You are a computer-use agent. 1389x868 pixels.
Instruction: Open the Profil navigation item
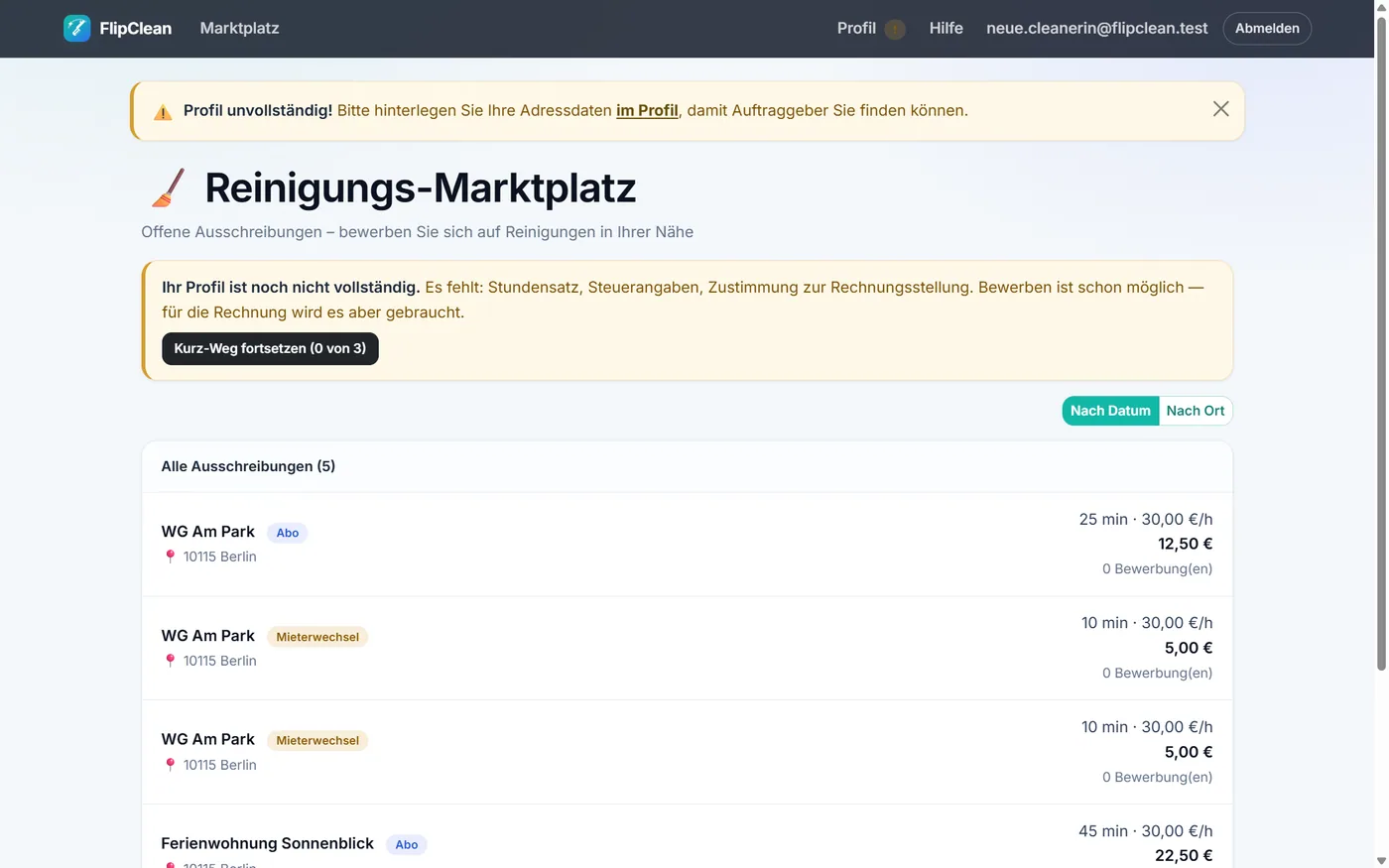pos(856,28)
